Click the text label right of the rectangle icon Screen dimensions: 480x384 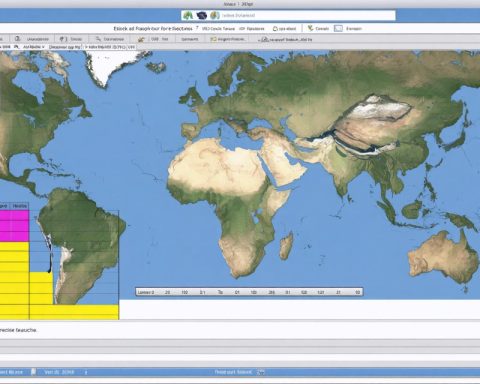354,29
